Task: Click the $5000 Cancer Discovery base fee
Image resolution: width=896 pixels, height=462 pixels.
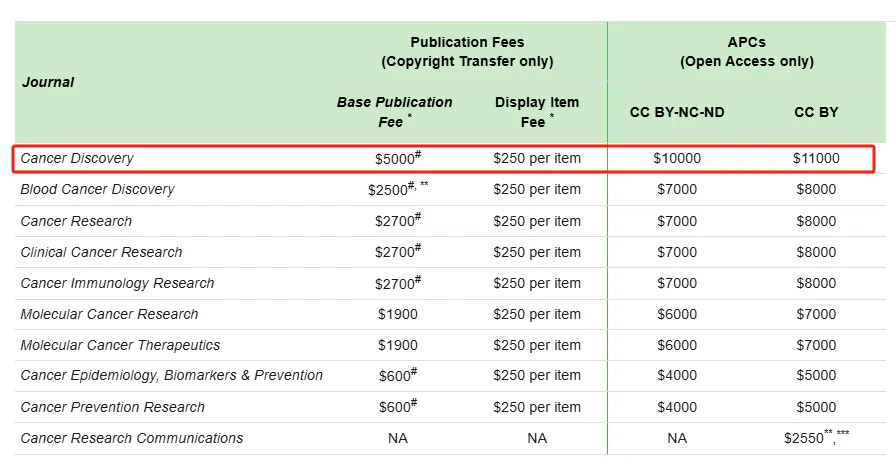Action: 398,158
